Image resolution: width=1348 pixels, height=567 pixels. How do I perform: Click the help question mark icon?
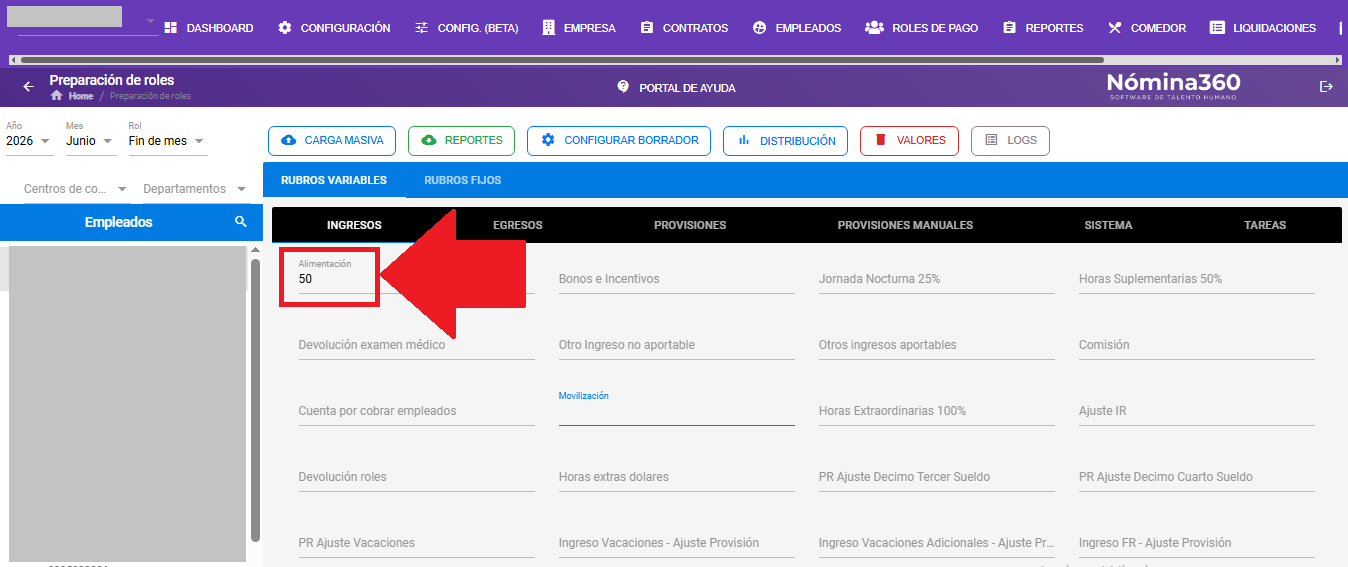pyautogui.click(x=624, y=87)
